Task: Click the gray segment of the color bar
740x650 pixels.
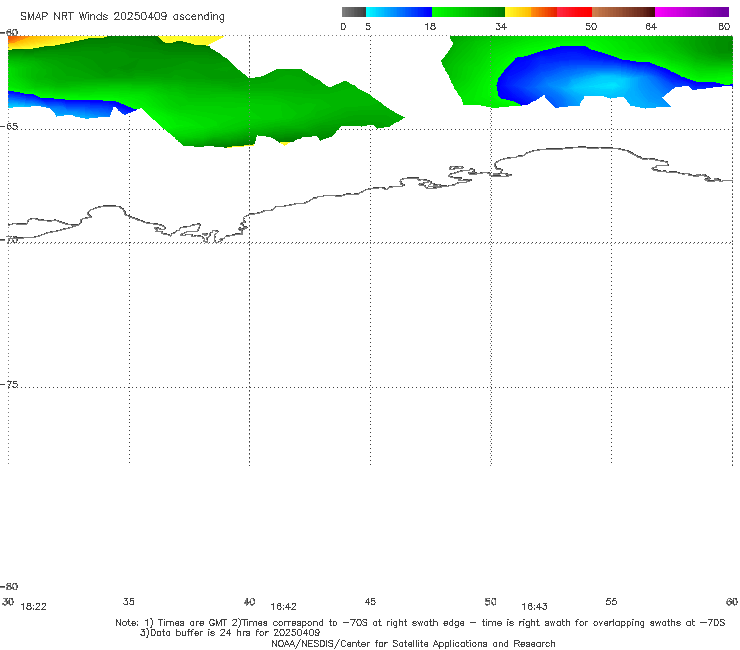Action: point(353,12)
